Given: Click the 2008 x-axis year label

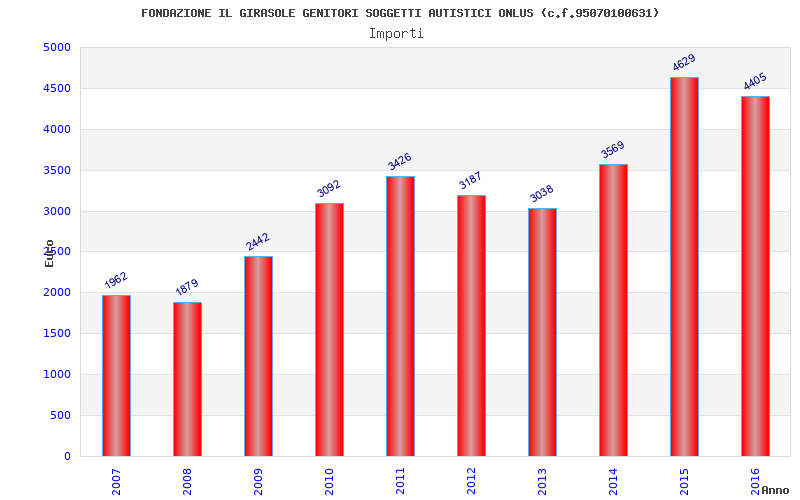Looking at the screenshot, I should click(187, 482).
